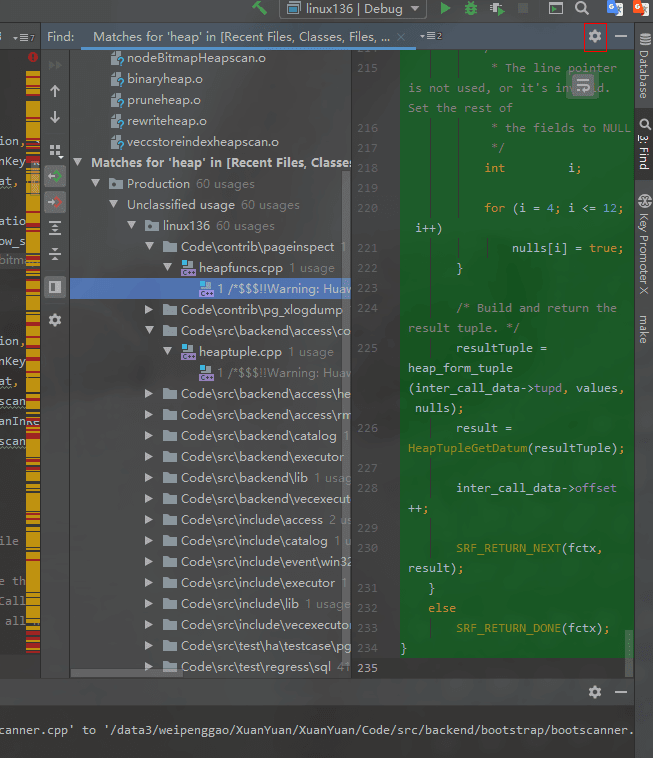The height and width of the screenshot is (758, 653).
Task: Select Code\src\include\catalog folder
Action: point(254,541)
